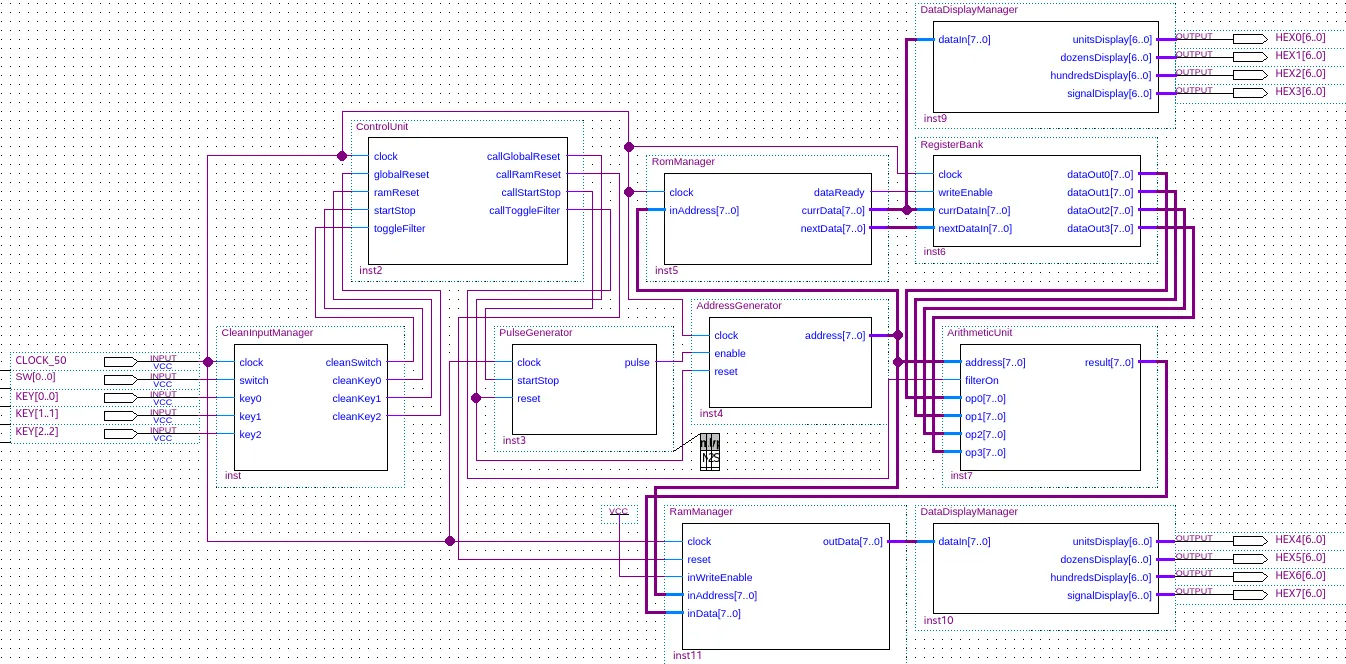Select the KEY[0..0] input pin symbol
The image size is (1346, 664).
121,397
